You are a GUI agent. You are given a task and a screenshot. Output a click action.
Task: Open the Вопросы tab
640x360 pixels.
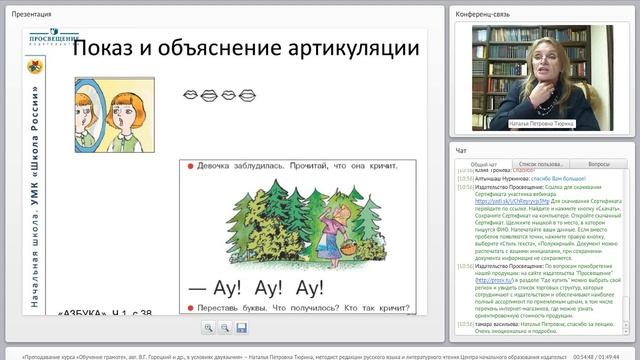(x=599, y=164)
